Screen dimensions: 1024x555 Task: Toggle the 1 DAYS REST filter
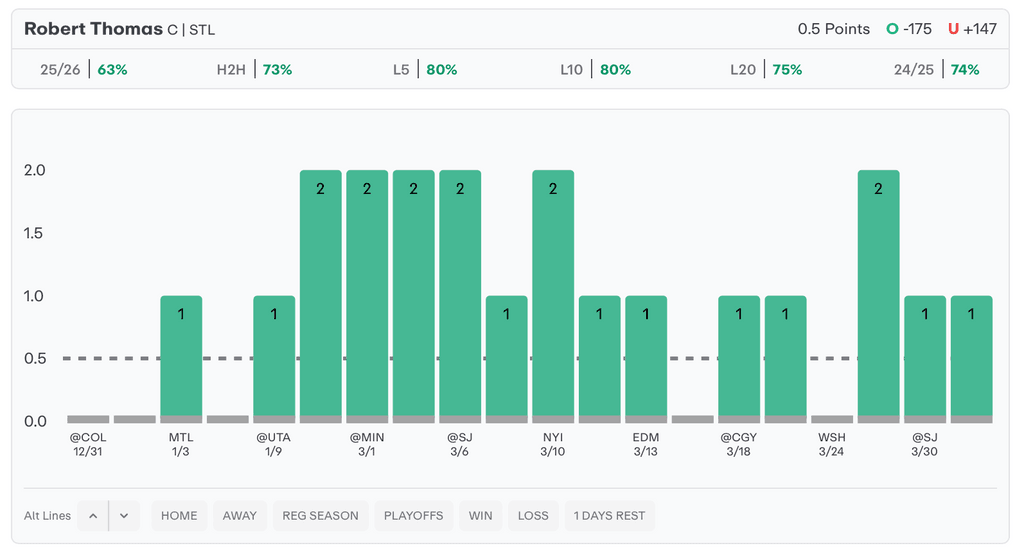(x=609, y=516)
